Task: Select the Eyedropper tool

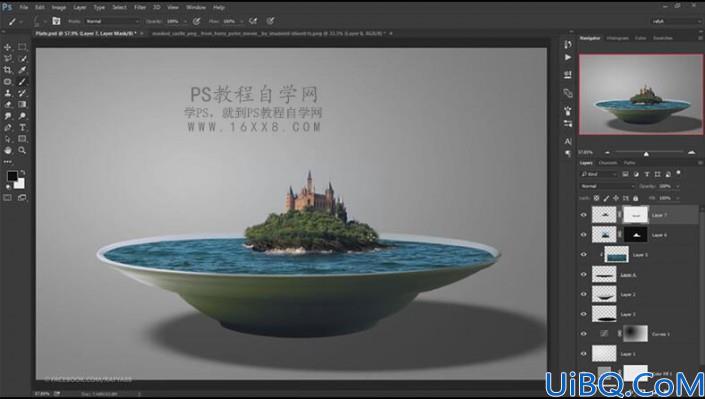Action: click(22, 70)
